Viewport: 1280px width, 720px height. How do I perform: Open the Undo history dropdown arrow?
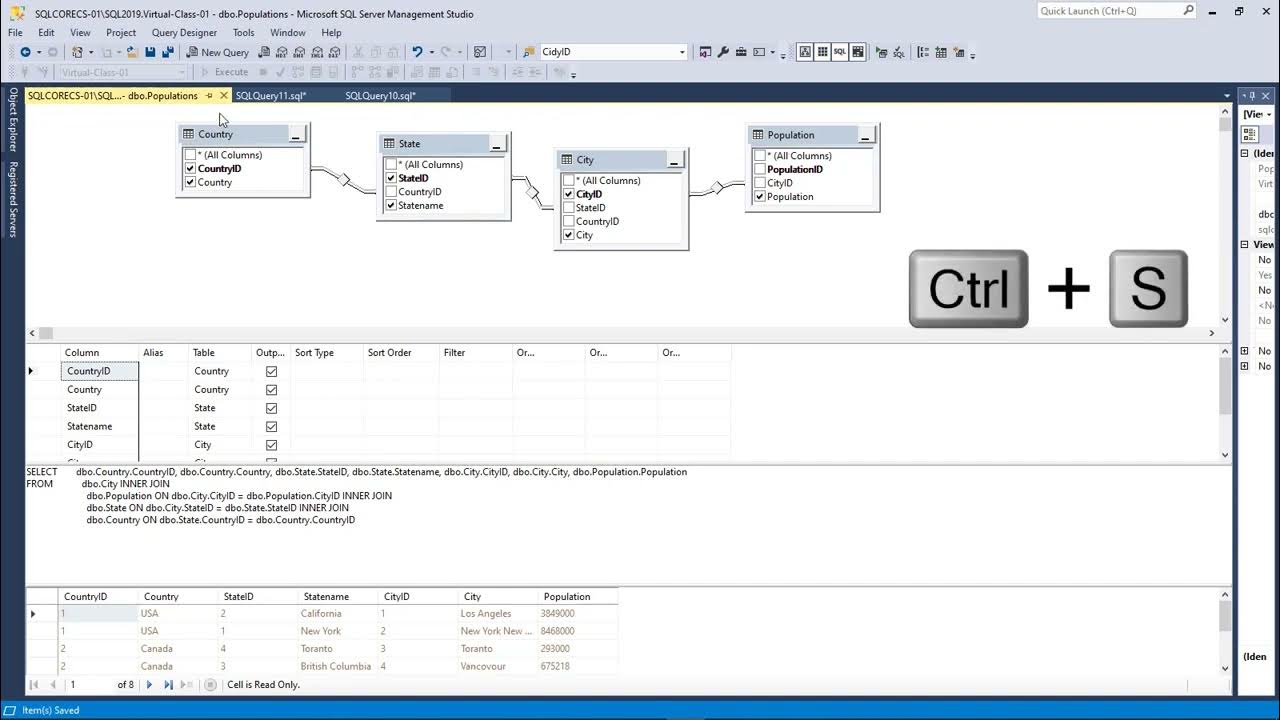[431, 52]
